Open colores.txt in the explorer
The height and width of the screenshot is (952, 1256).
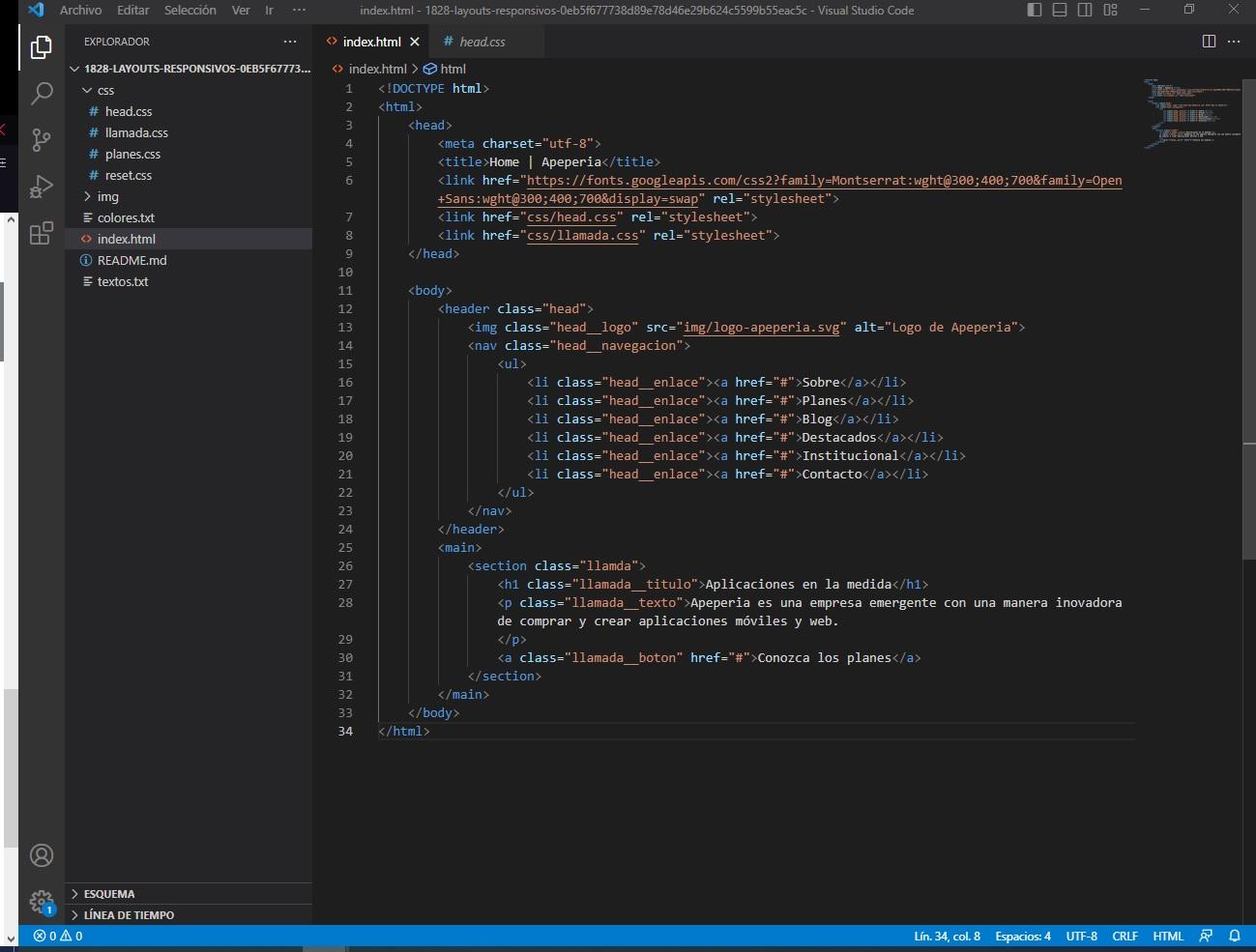click(x=189, y=217)
